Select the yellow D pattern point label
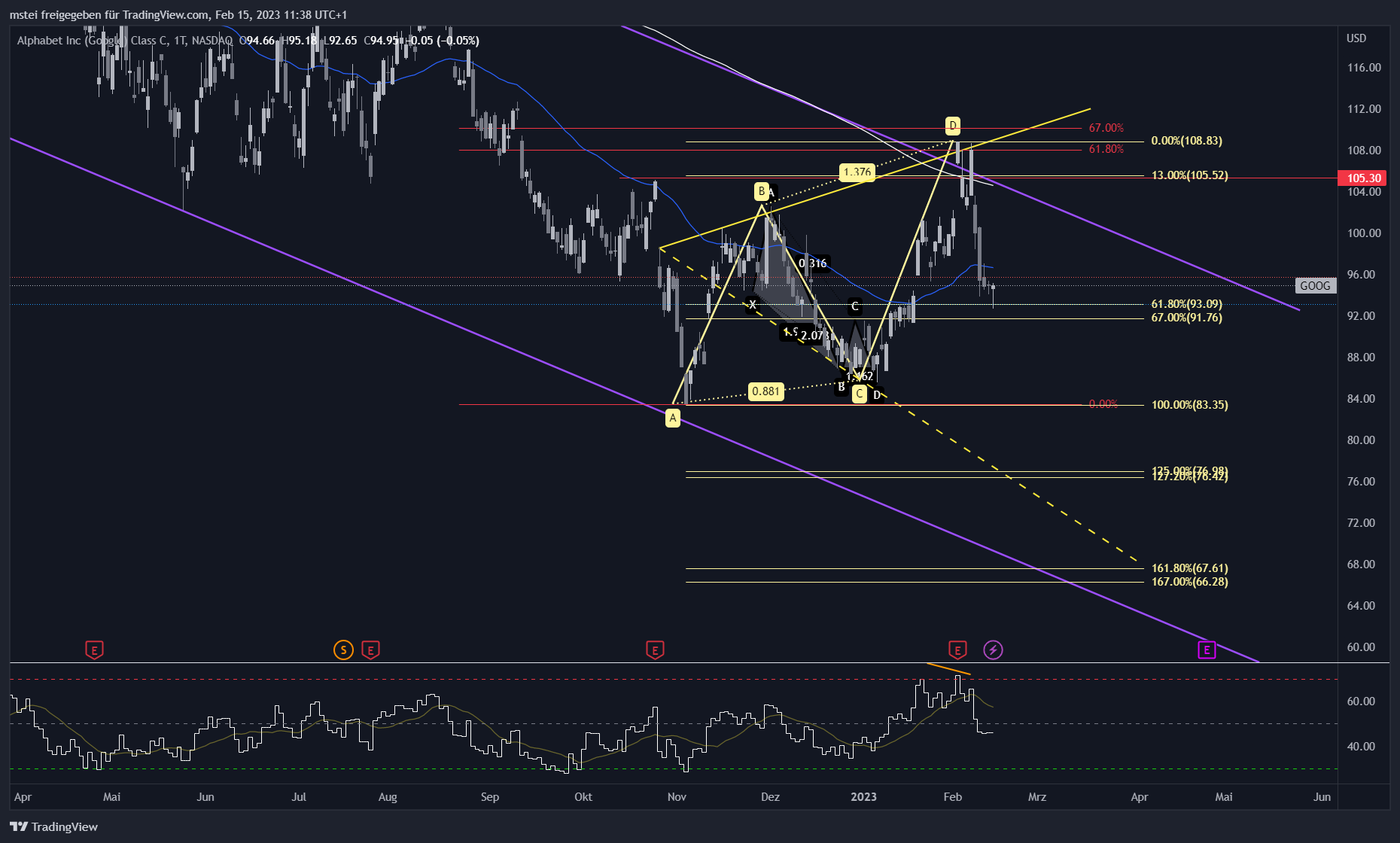Viewport: 1400px width, 843px height. [953, 125]
